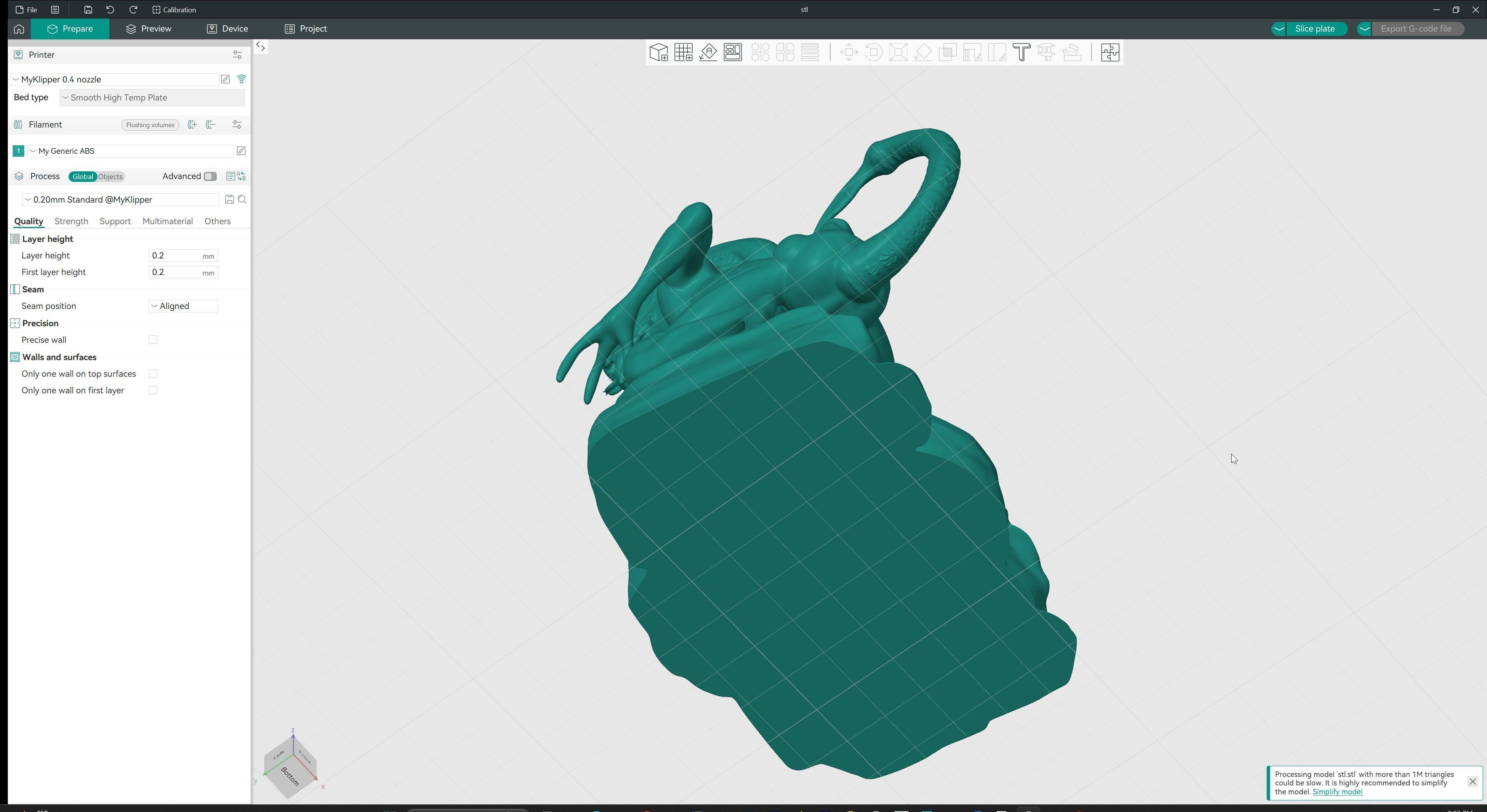
Task: Click the home icon
Action: [x=19, y=29]
